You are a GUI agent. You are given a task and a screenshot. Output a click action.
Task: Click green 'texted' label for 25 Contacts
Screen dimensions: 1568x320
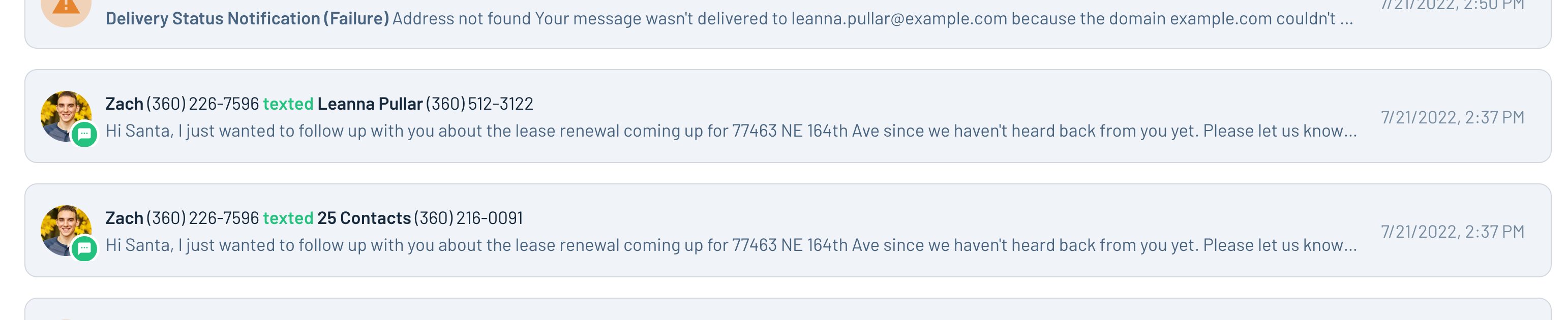coord(288,218)
